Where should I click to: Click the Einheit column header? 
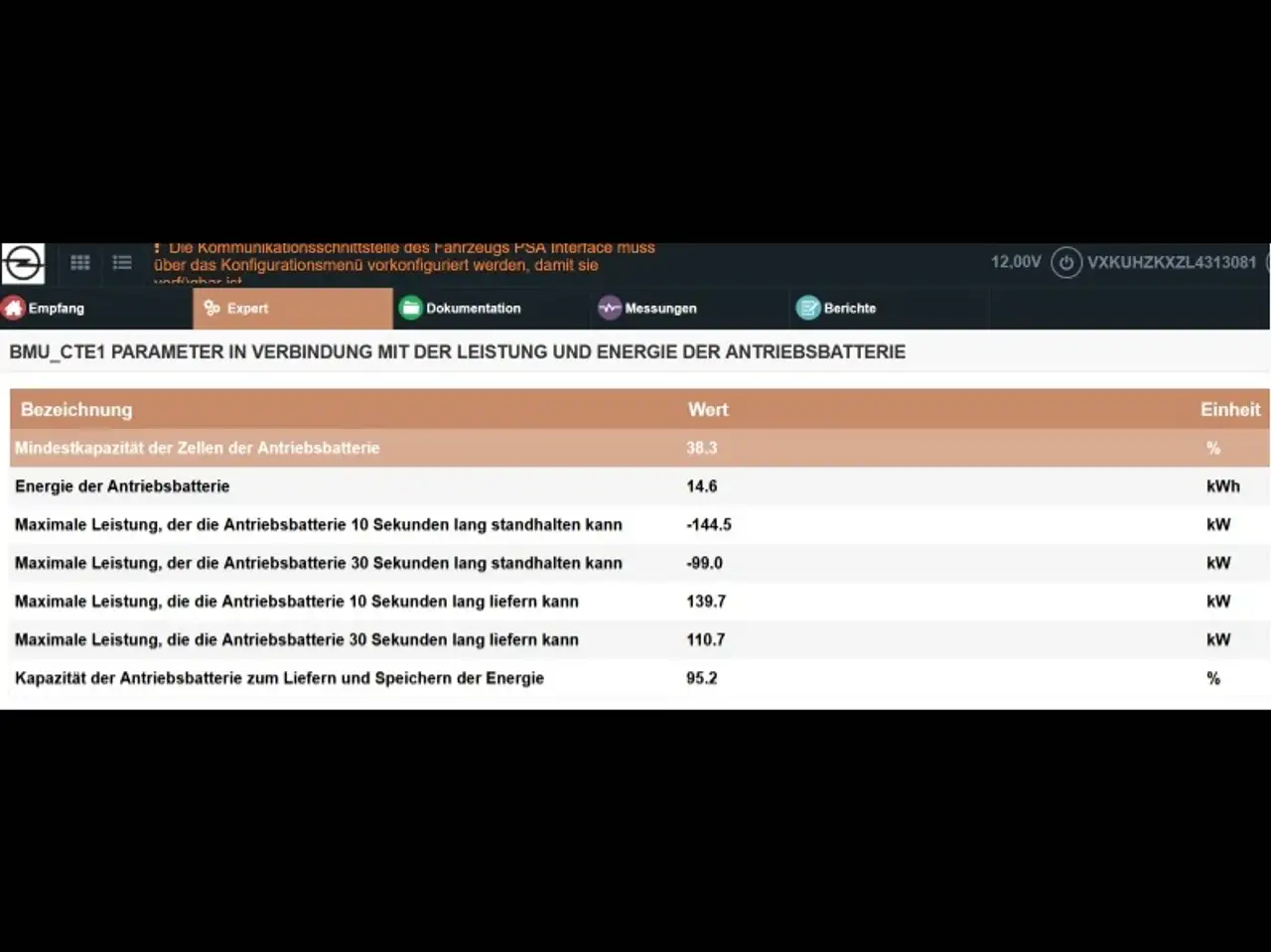1229,410
